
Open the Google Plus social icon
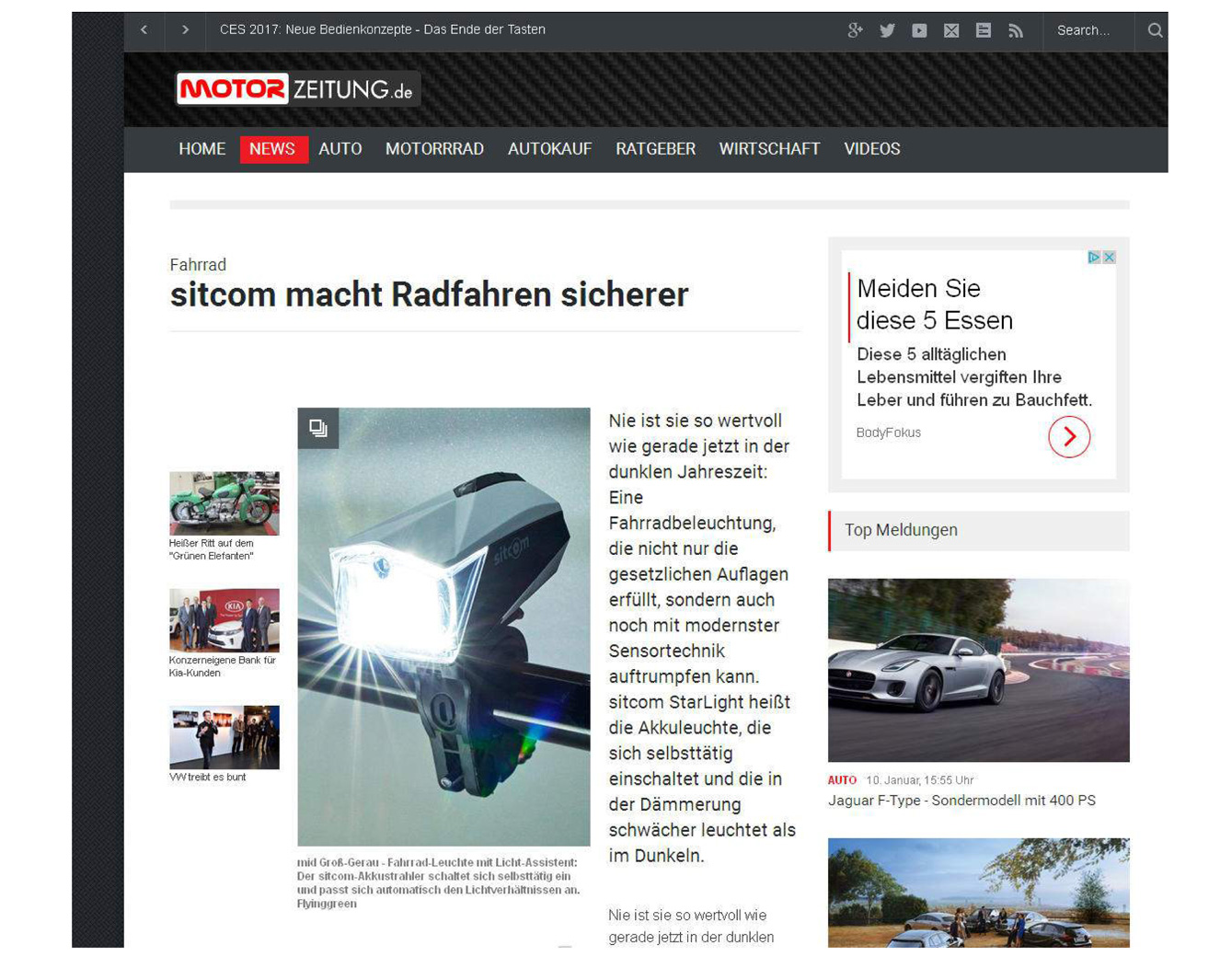855,30
